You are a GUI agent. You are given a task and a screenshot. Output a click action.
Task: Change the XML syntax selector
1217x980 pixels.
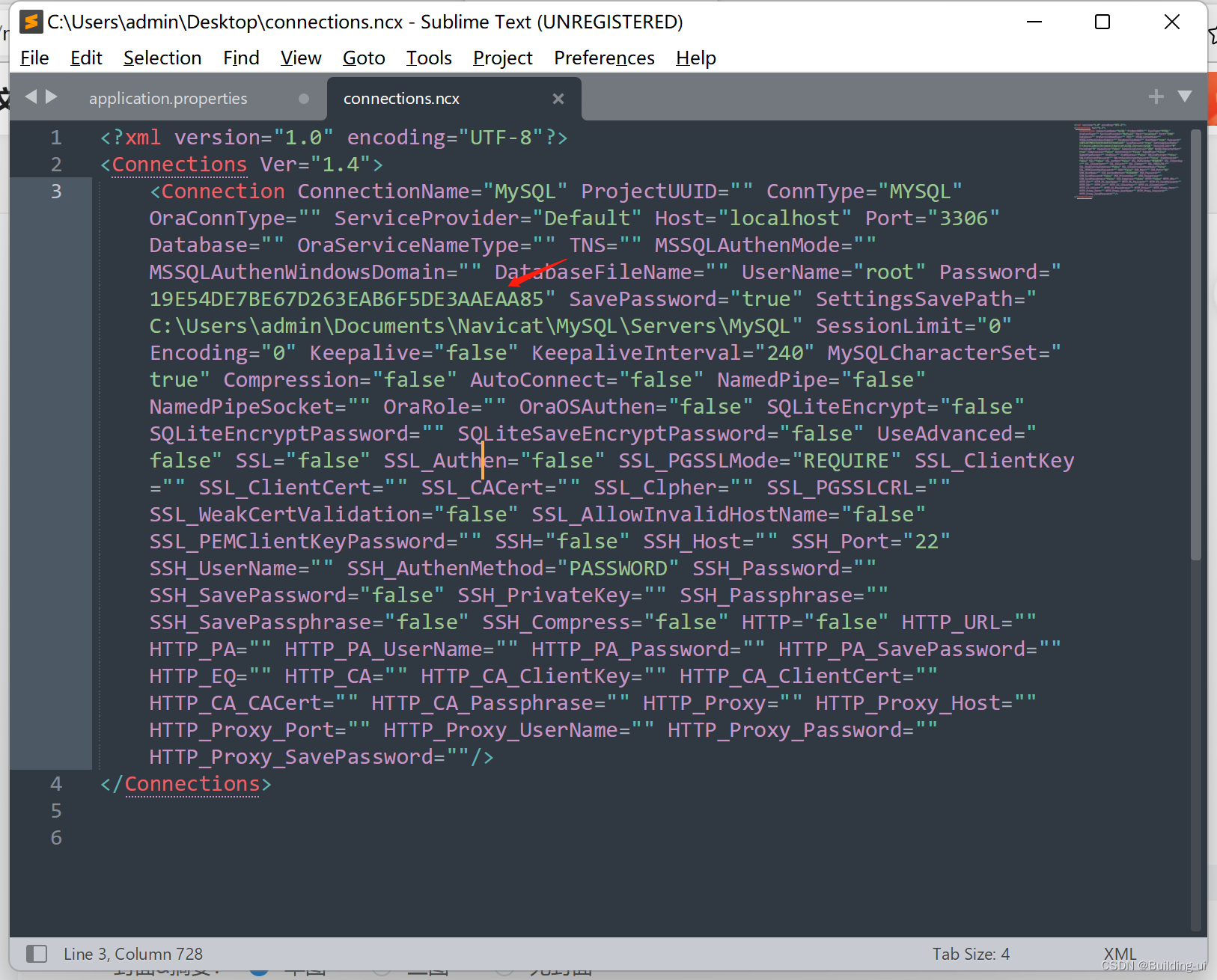pos(1120,954)
